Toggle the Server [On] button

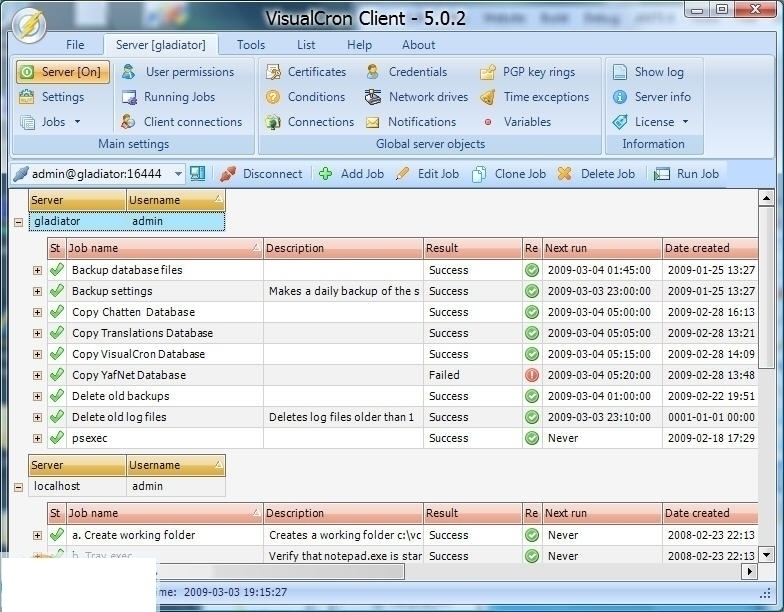pyautogui.click(x=62, y=72)
